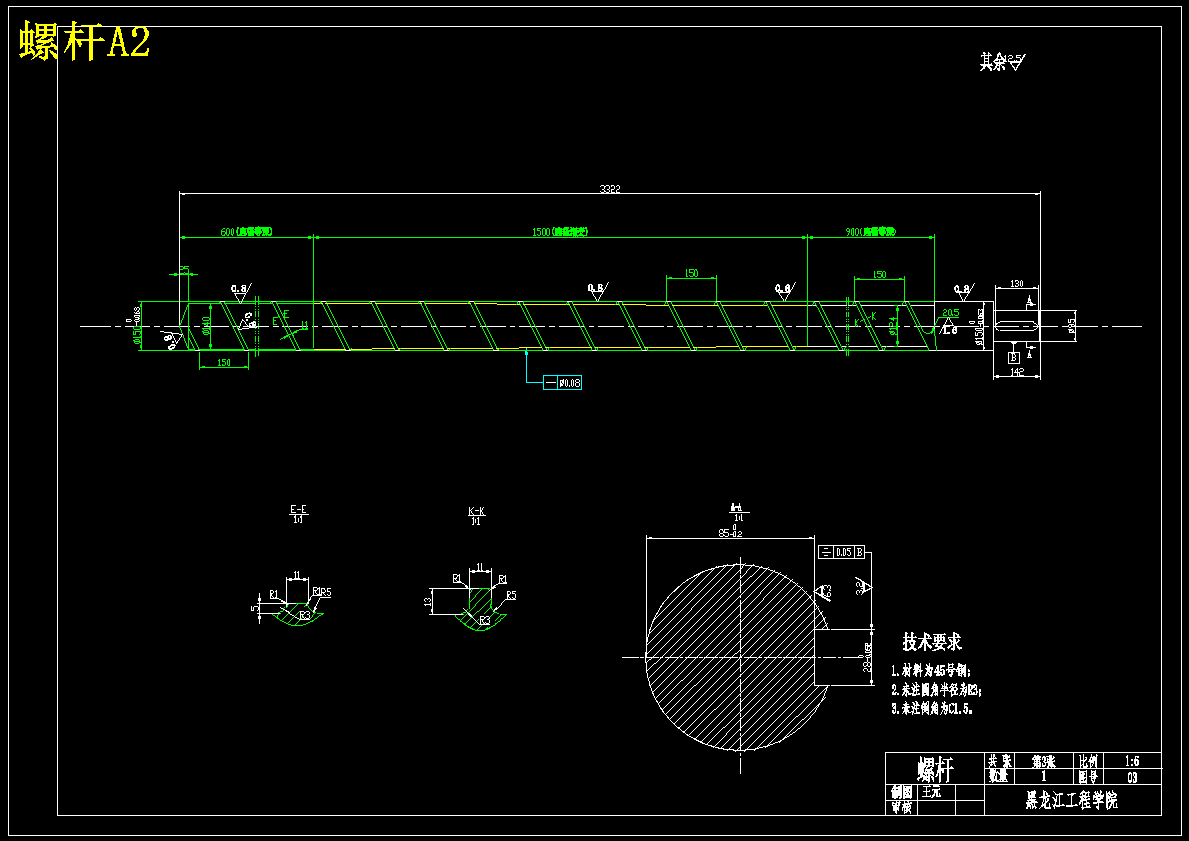Select the "ø0.08" straightness tolerance frame
This screenshot has width=1189, height=841.
pos(563,383)
